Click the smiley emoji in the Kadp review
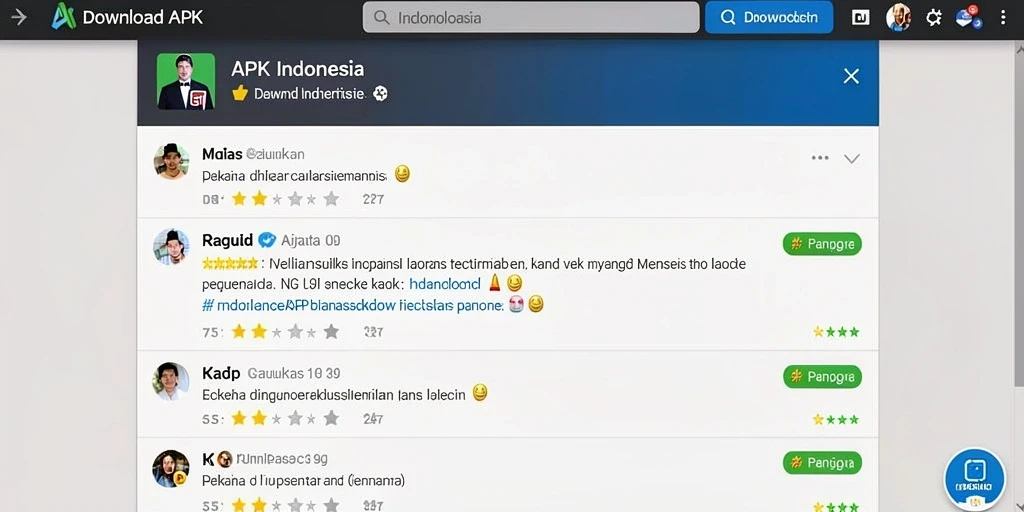 tap(480, 392)
